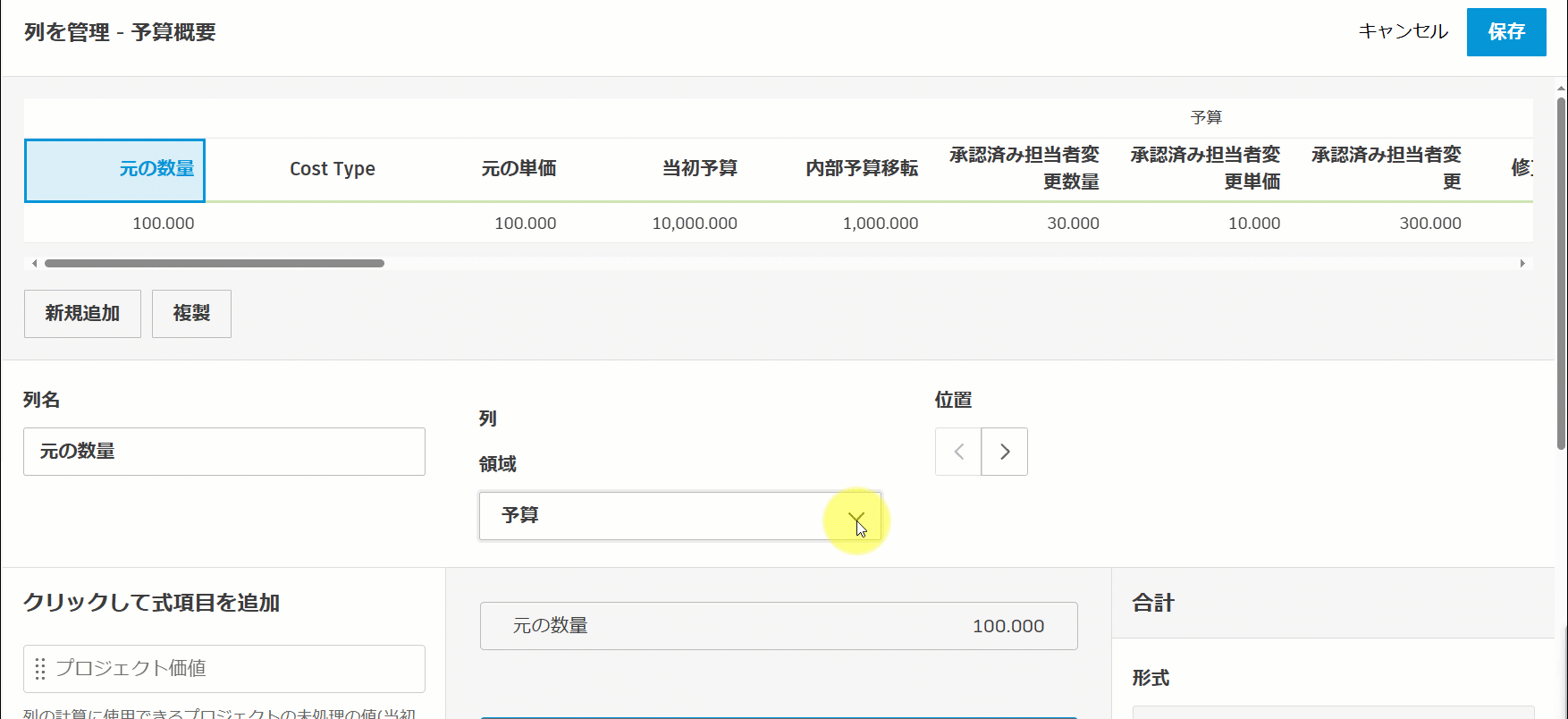Select the 元の単価 column header
The image size is (1568, 719).
(518, 169)
